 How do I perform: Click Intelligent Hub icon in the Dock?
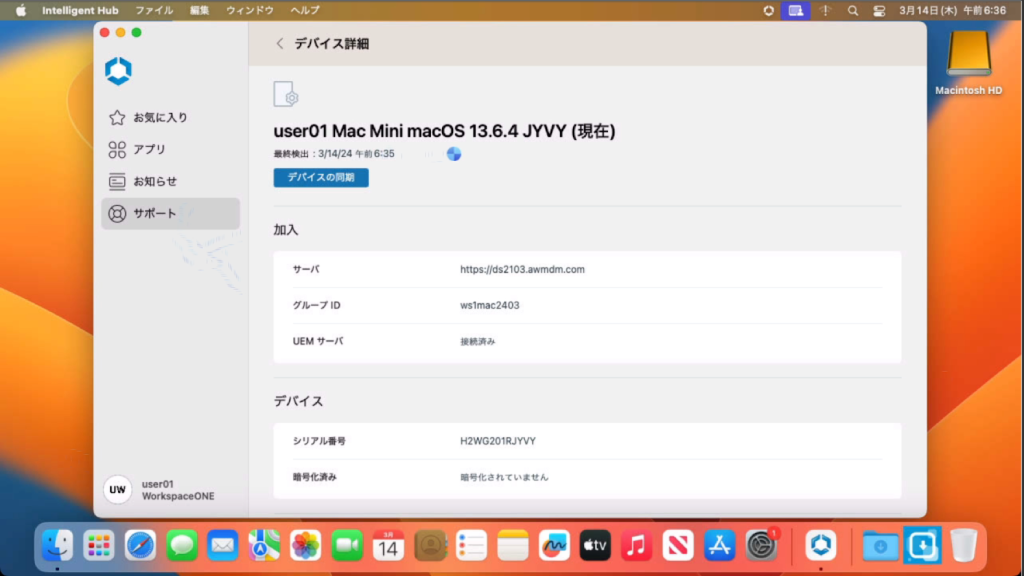(821, 545)
